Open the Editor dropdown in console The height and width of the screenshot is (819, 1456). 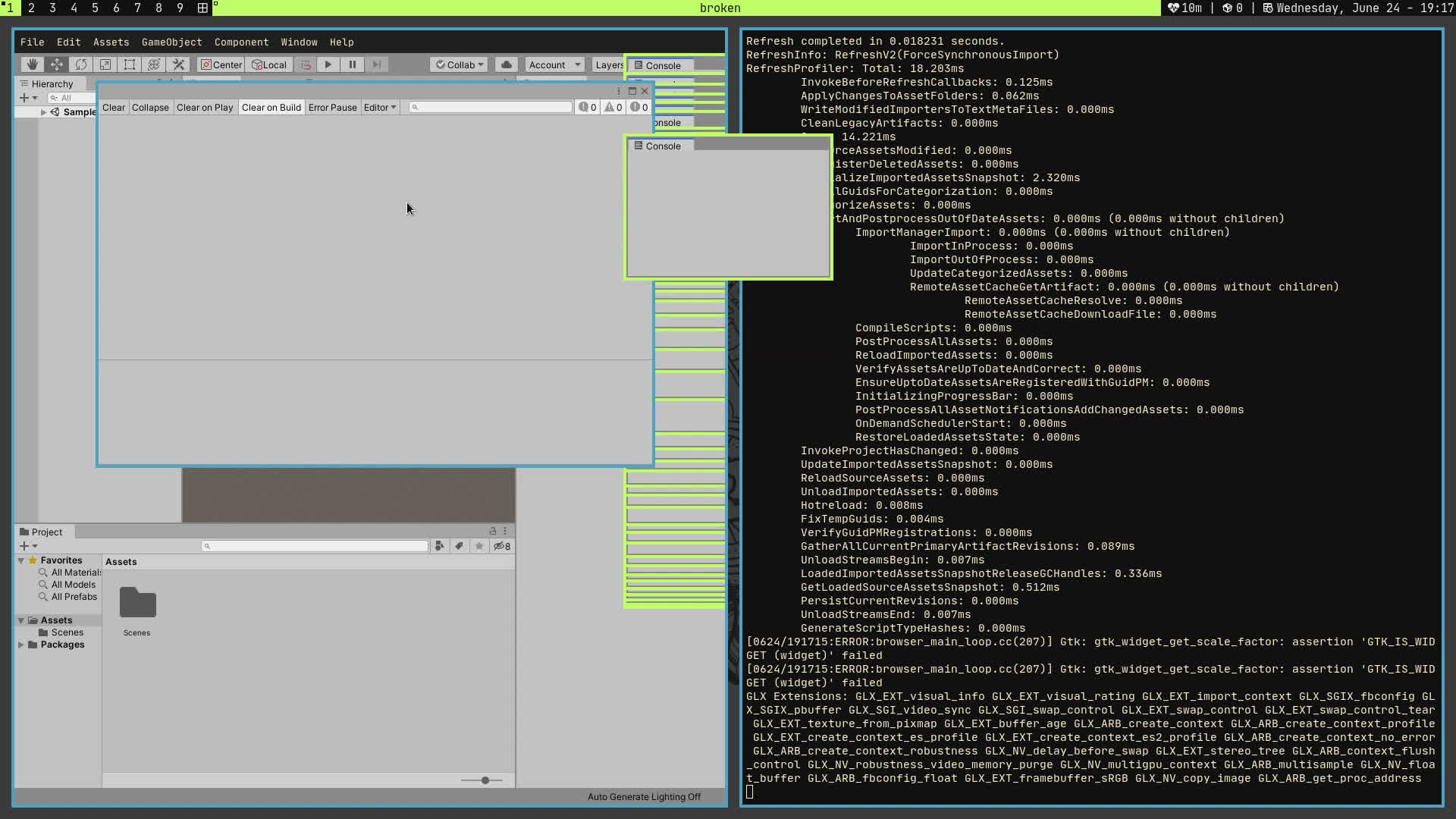tap(380, 107)
